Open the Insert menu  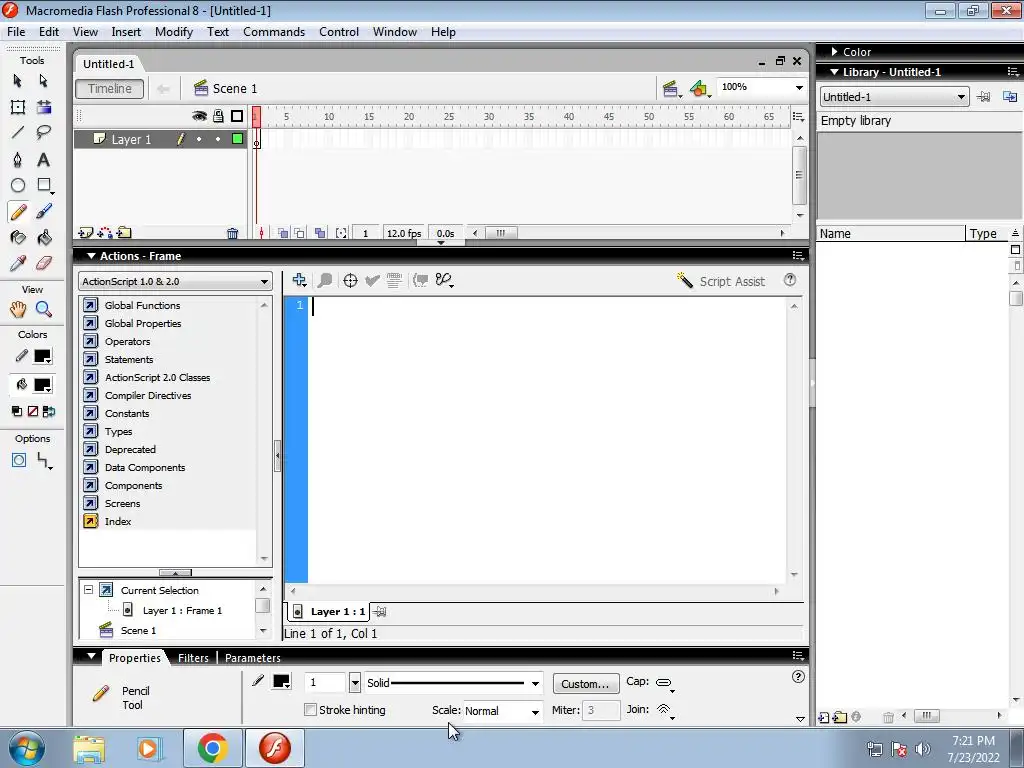(126, 32)
